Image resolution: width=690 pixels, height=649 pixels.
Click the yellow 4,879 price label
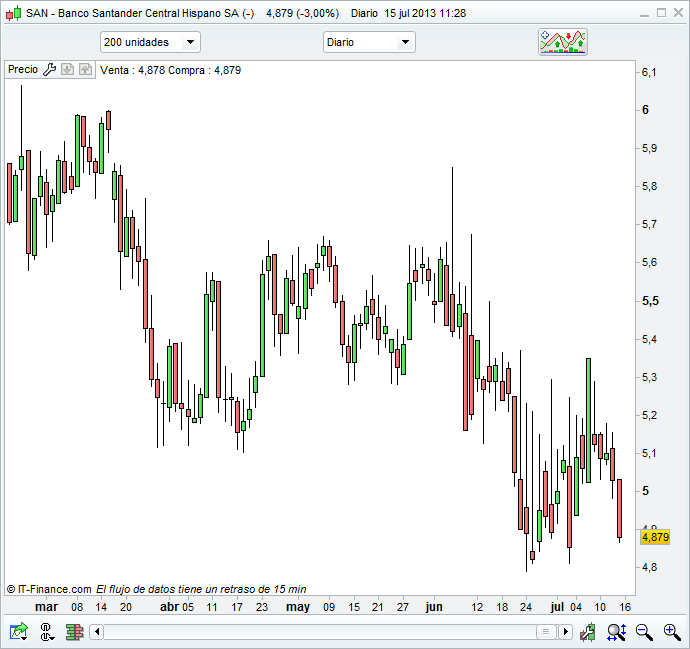click(x=655, y=537)
